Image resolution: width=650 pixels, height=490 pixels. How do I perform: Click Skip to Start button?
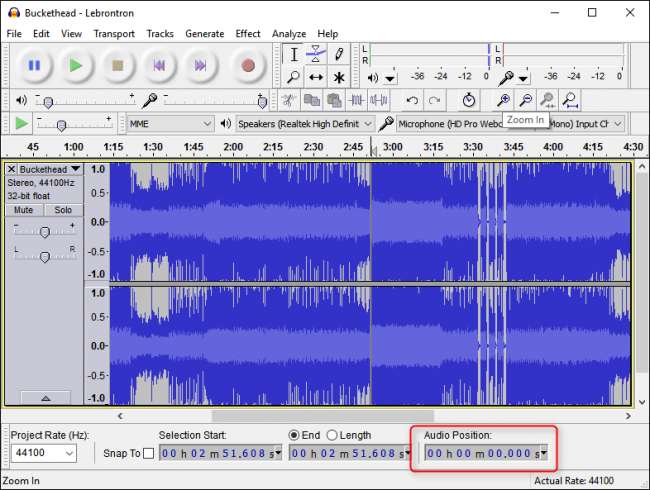point(159,66)
